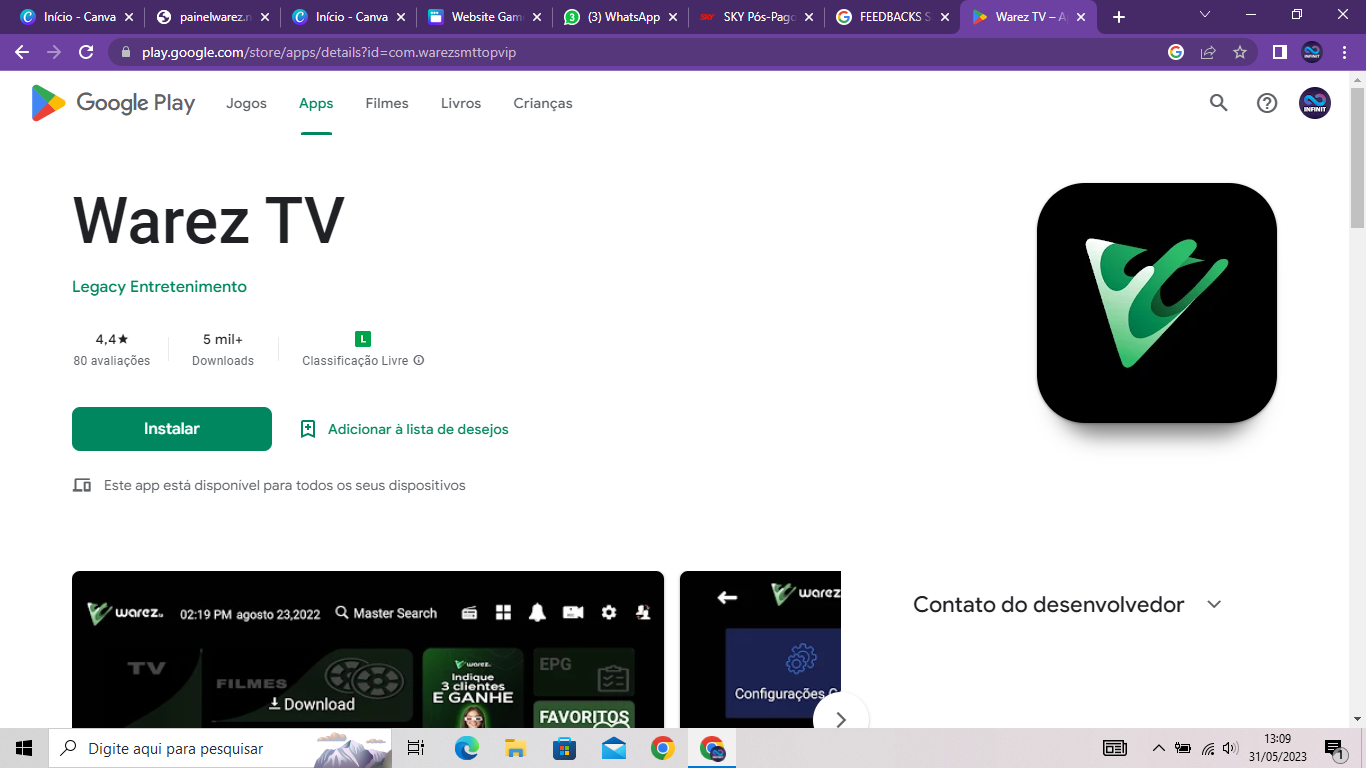Click the Instalar button
This screenshot has height=768, width=1366.
point(172,429)
